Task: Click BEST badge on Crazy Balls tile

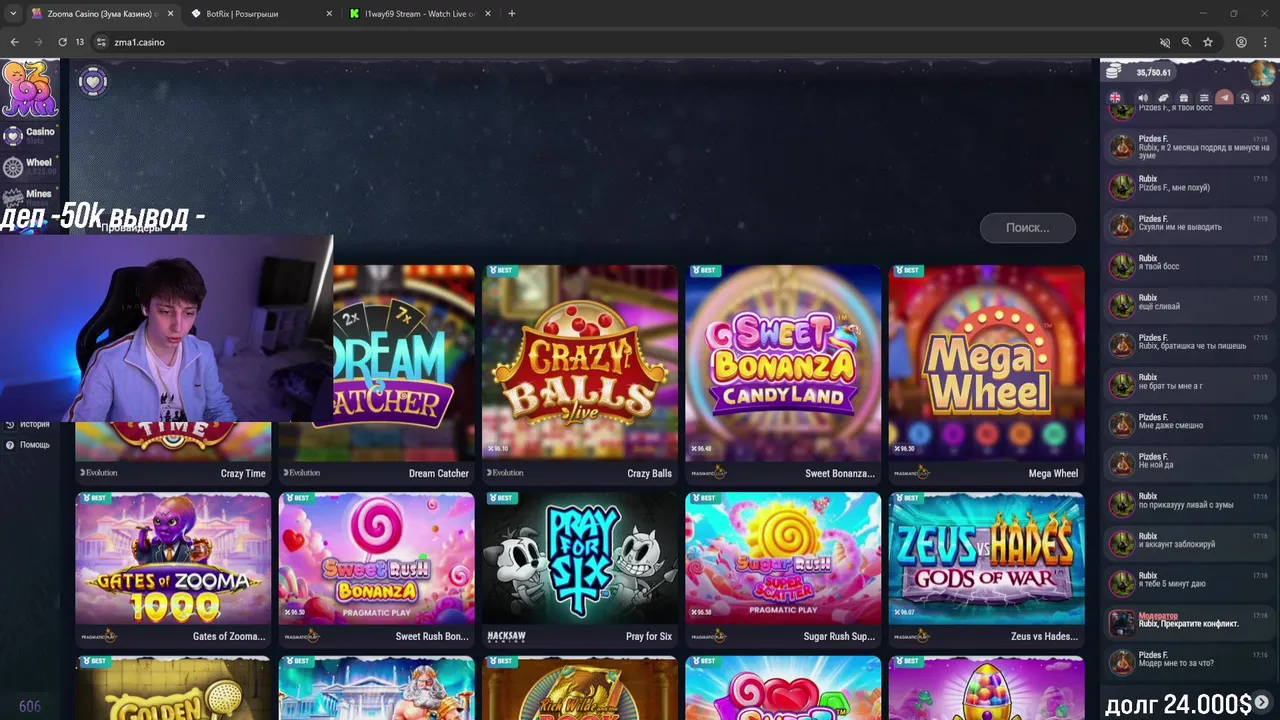Action: 501,270
